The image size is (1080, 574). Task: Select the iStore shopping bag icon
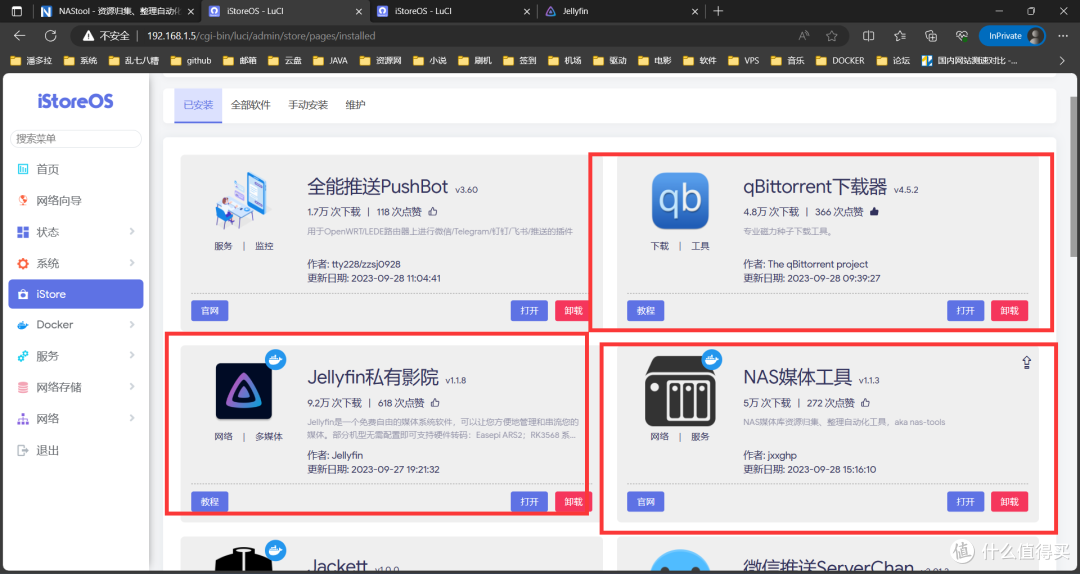23,294
